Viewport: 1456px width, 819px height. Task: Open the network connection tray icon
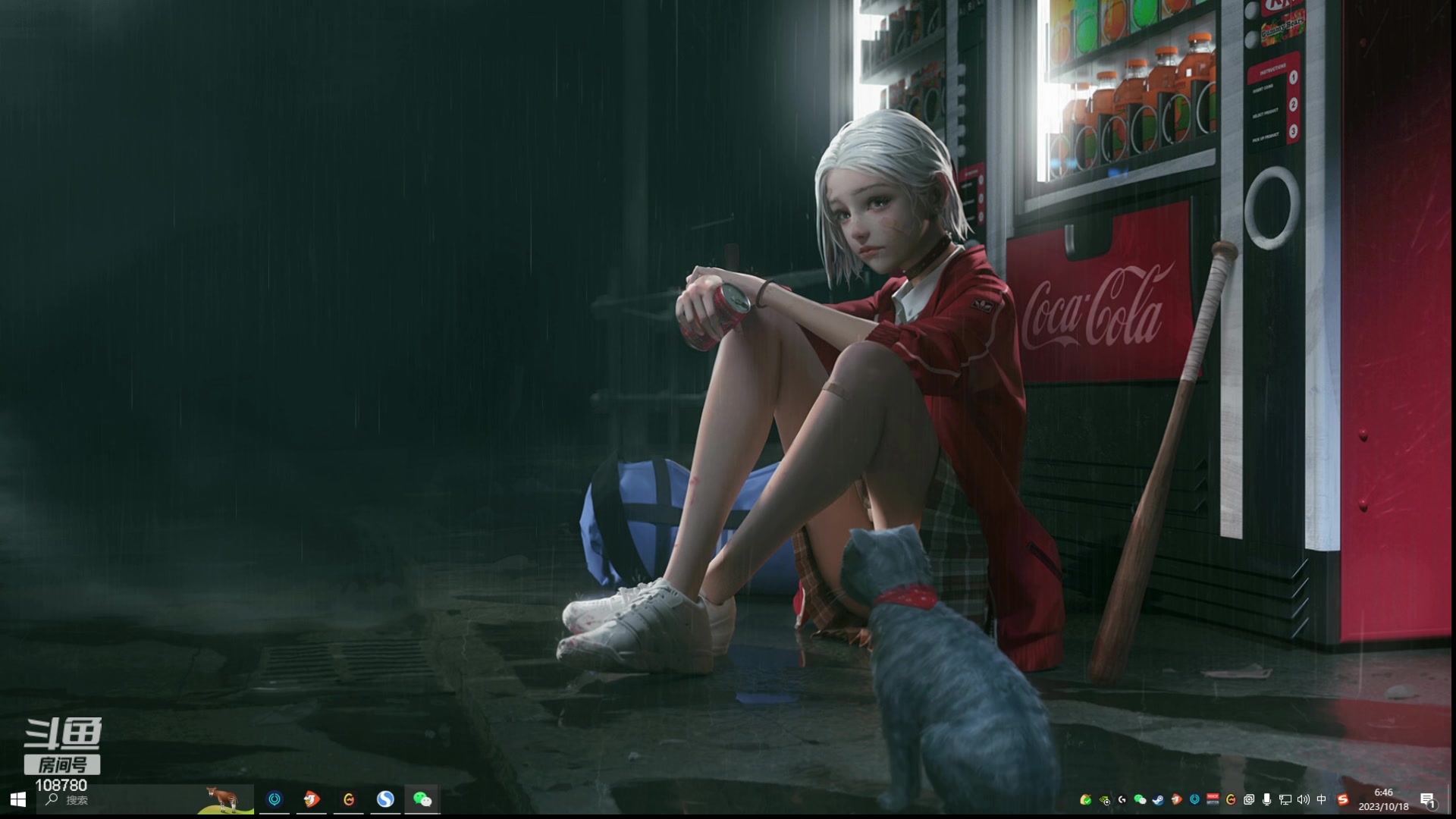tap(1285, 799)
